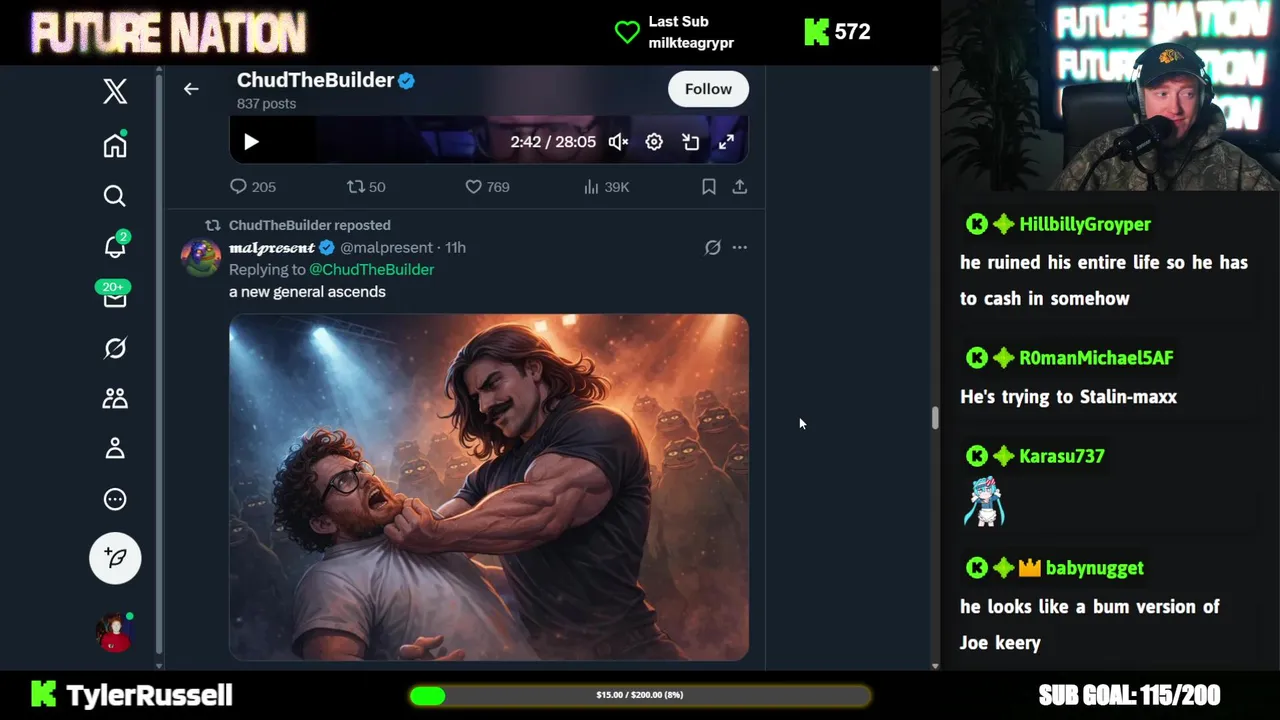This screenshot has width=1280, height=720.
Task: Click the page scrollbar thumb
Action: [x=935, y=417]
